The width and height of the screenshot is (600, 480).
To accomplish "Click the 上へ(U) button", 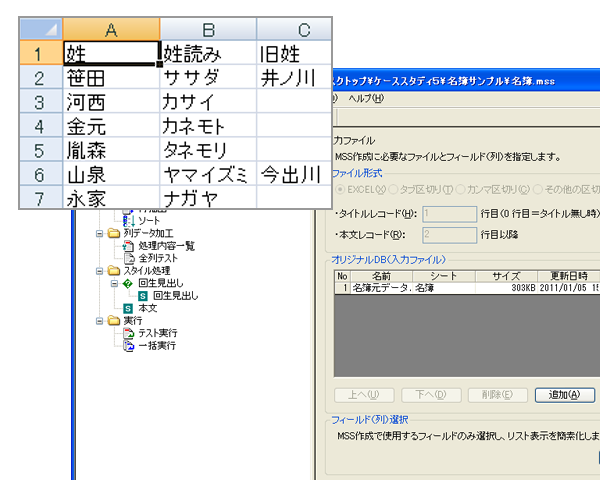I will (364, 395).
